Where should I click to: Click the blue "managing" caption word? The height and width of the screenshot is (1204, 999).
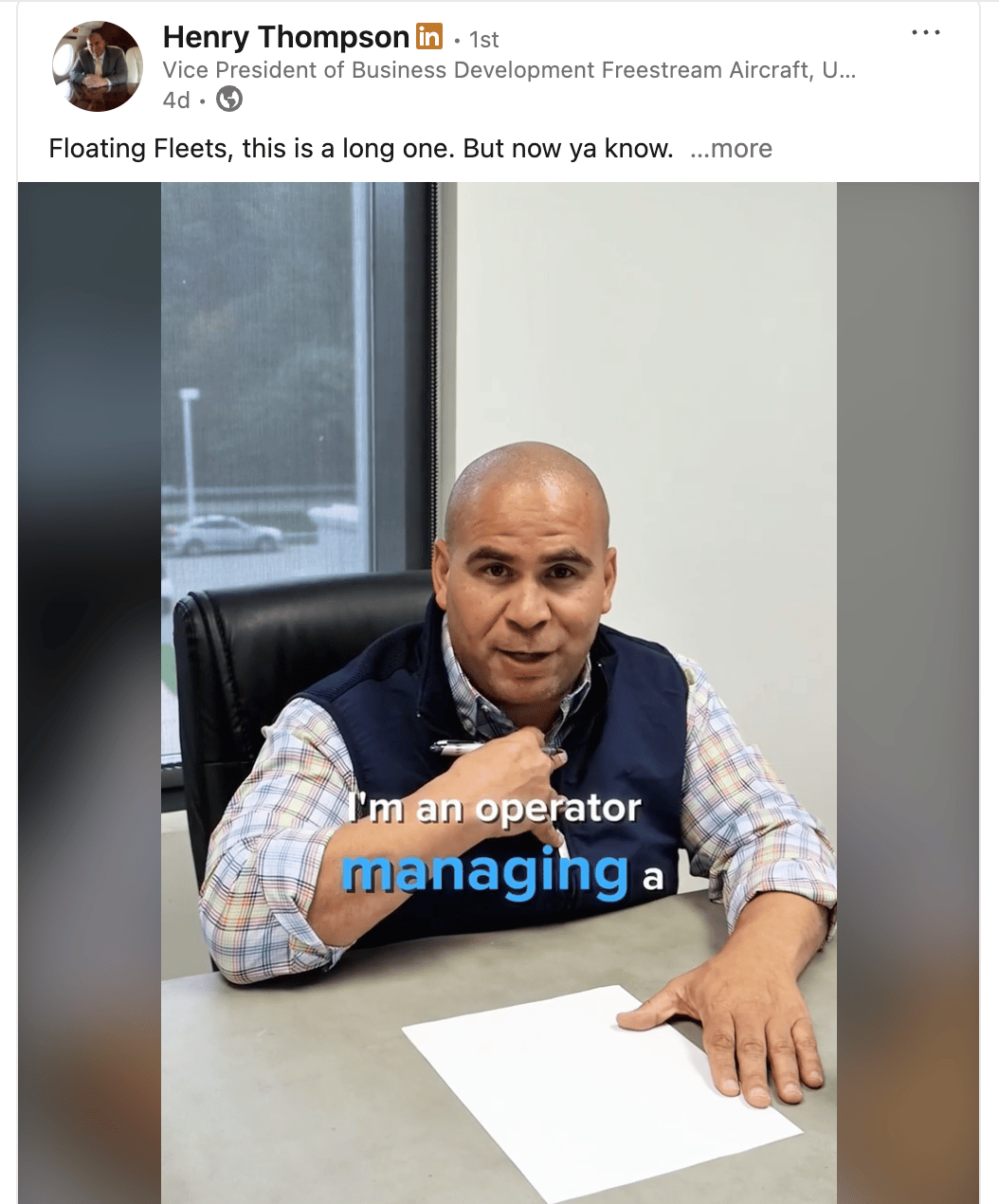click(485, 874)
